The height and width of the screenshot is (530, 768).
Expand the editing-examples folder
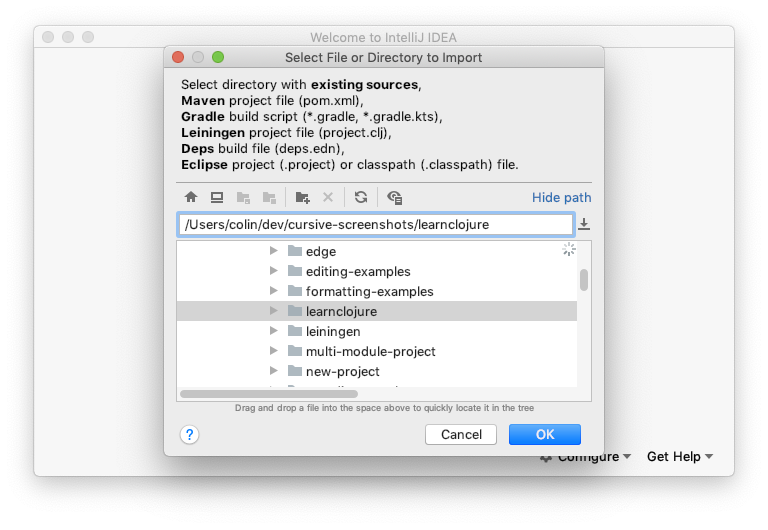[274, 271]
